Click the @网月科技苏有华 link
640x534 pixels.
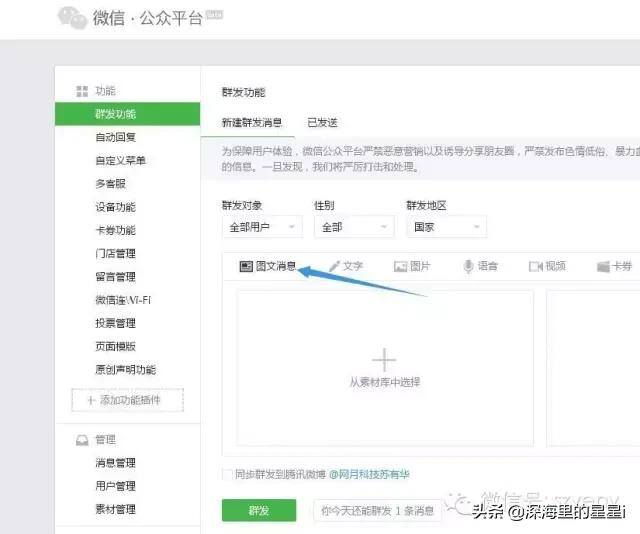(x=369, y=474)
